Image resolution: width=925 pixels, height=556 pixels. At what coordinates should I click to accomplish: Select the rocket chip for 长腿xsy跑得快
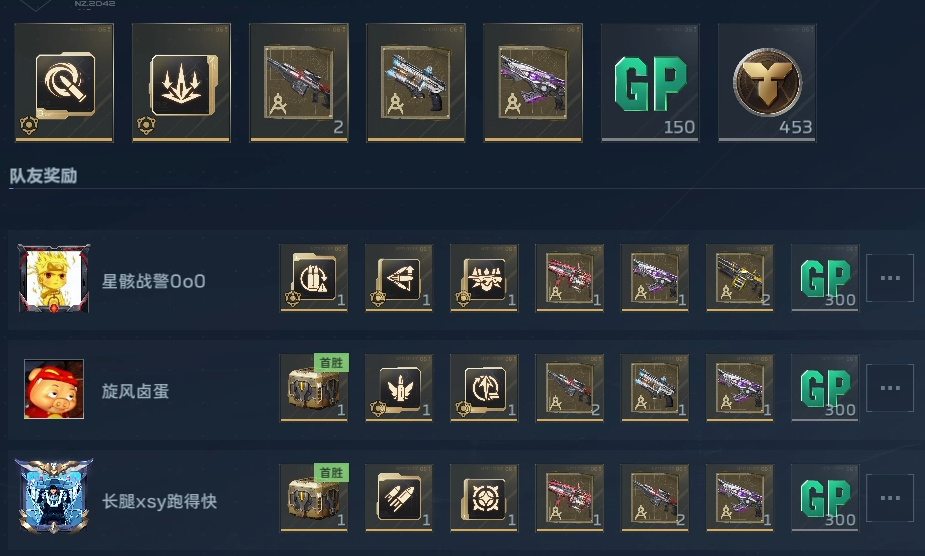[x=399, y=498]
